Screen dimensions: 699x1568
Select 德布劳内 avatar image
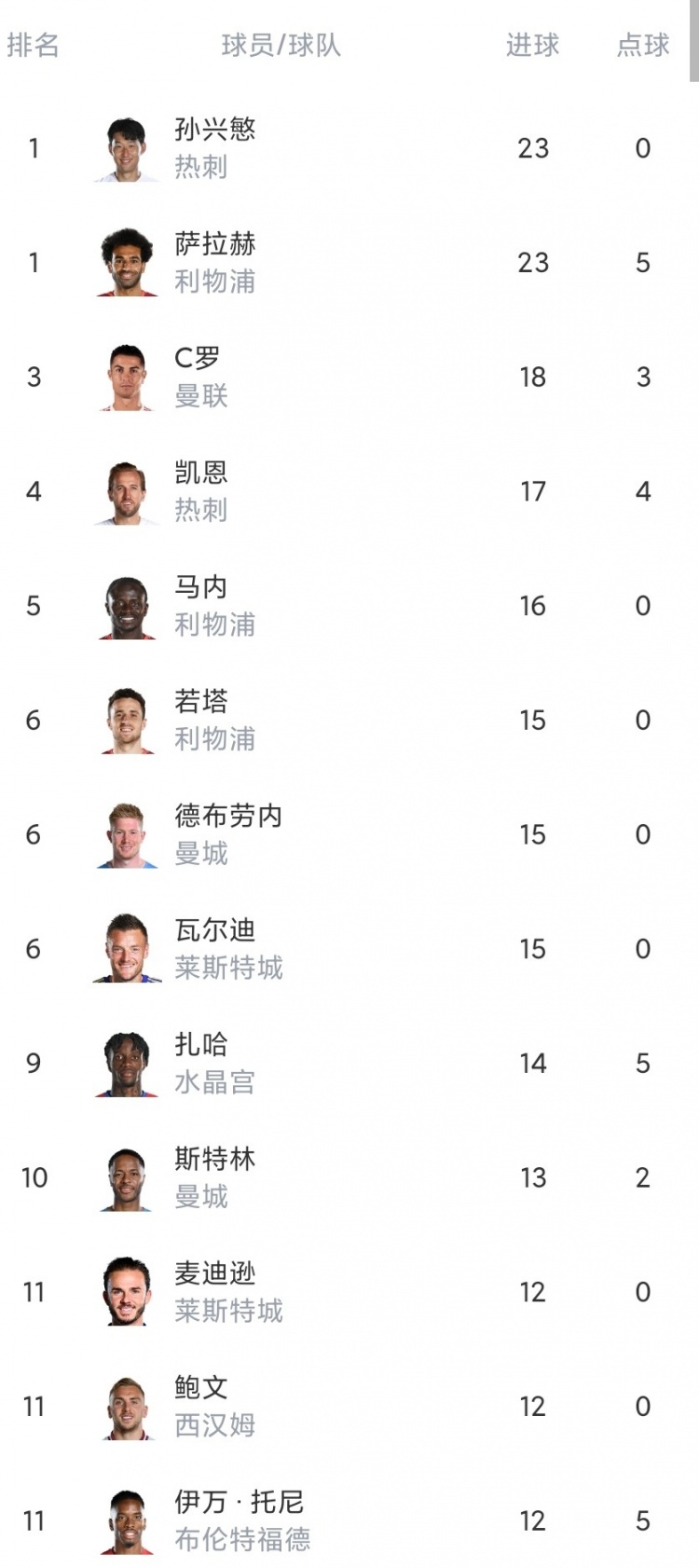(127, 834)
